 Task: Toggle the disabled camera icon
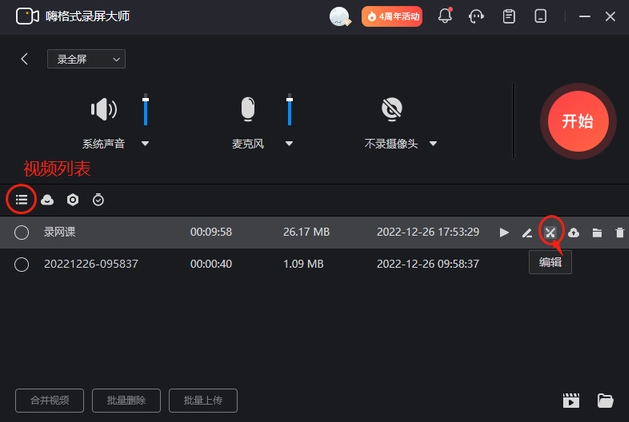392,109
